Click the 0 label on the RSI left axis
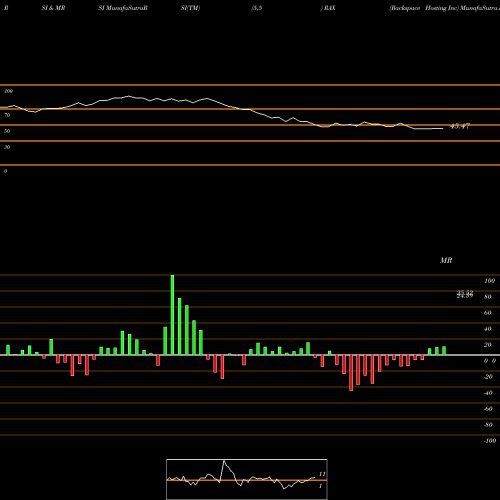The width and height of the screenshot is (500, 500). [5, 171]
